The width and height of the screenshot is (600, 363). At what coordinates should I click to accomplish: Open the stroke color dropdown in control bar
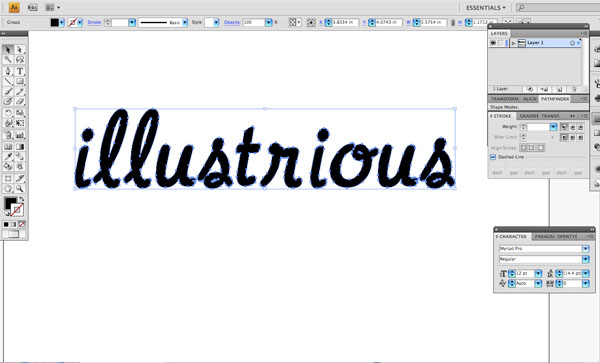tap(80, 23)
